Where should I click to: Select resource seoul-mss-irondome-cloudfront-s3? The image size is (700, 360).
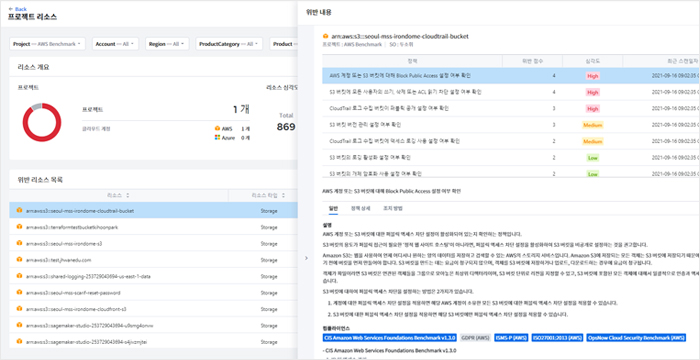pos(76,309)
